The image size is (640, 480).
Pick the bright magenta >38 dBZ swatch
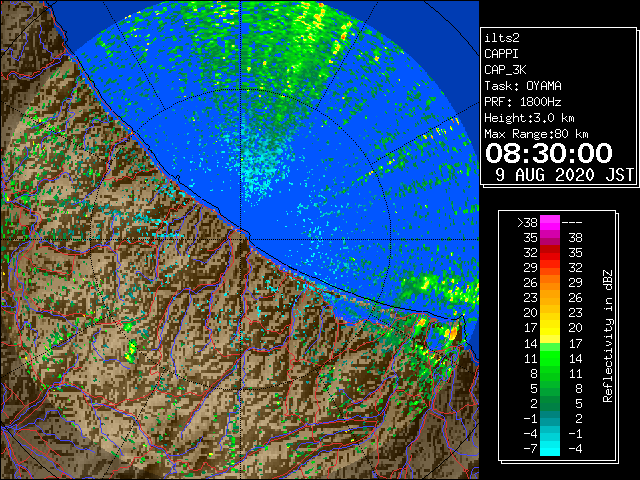[x=550, y=223]
